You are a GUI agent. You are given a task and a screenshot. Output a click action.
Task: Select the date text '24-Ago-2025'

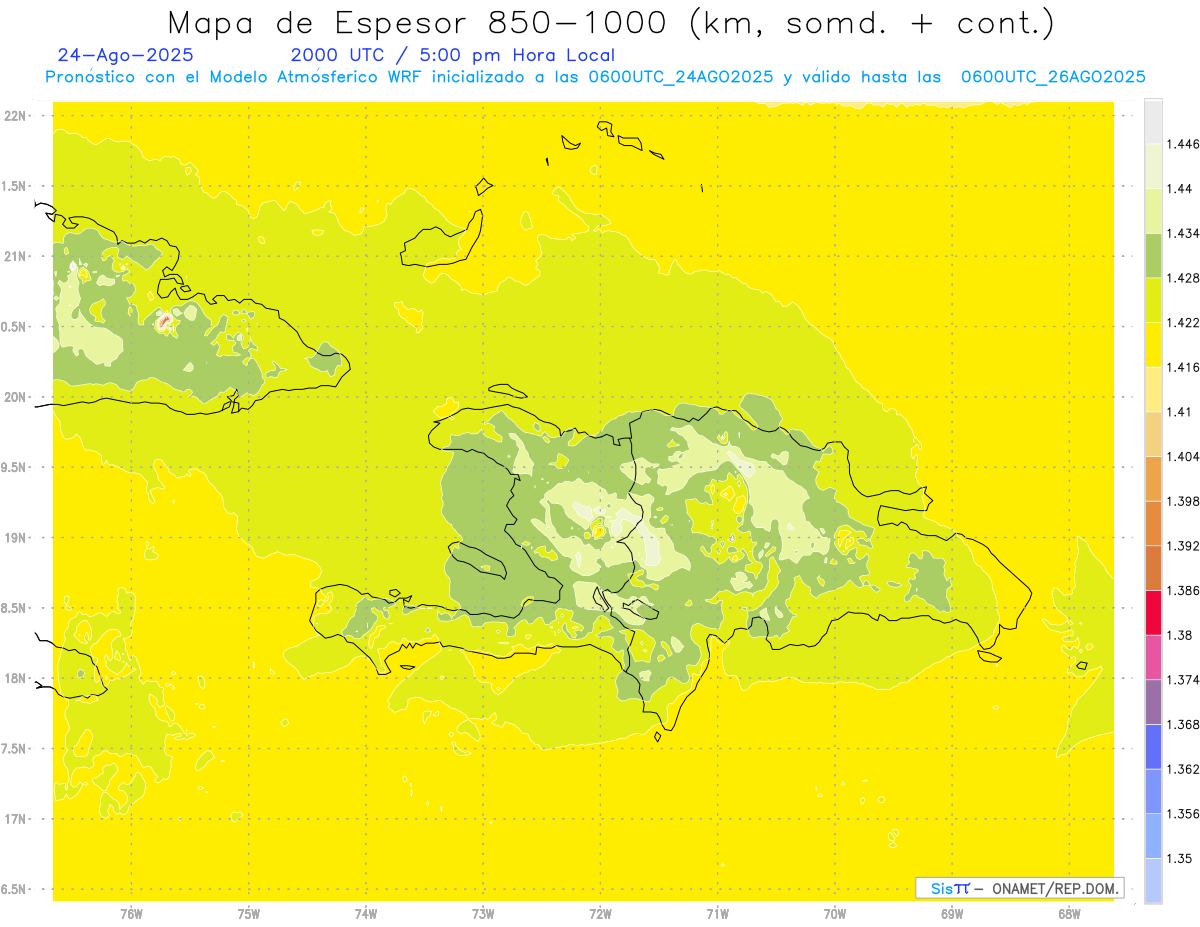(x=126, y=55)
